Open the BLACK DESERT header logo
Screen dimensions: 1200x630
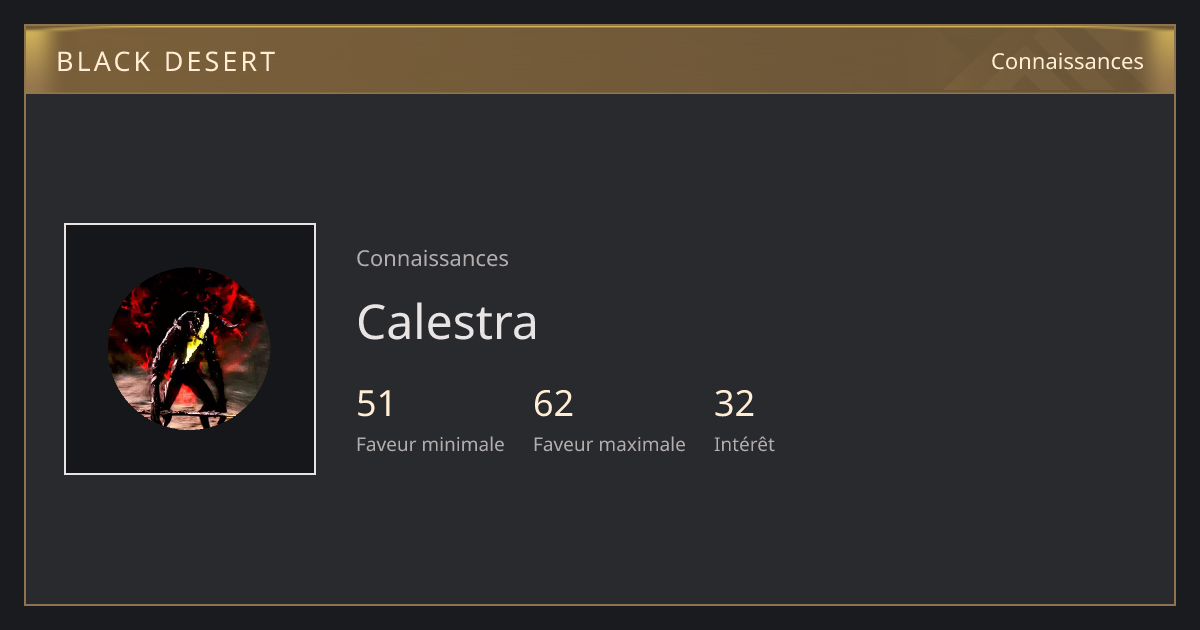coord(166,62)
